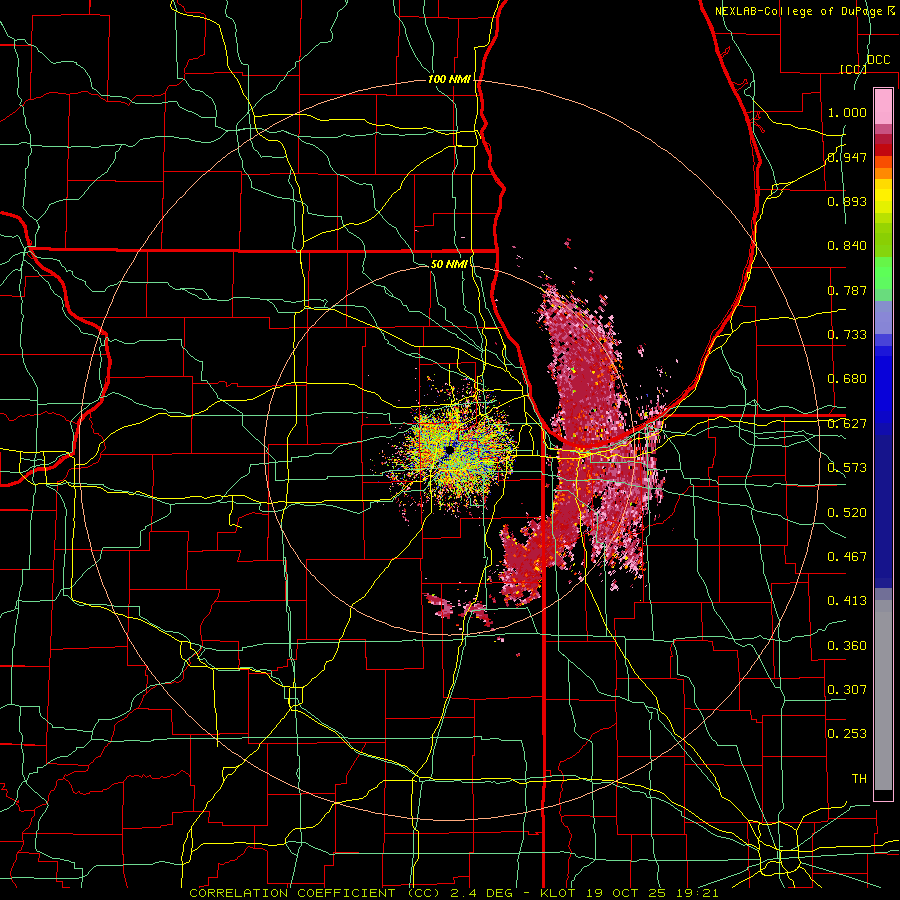Click the DCC label above the color bar

tap(879, 60)
